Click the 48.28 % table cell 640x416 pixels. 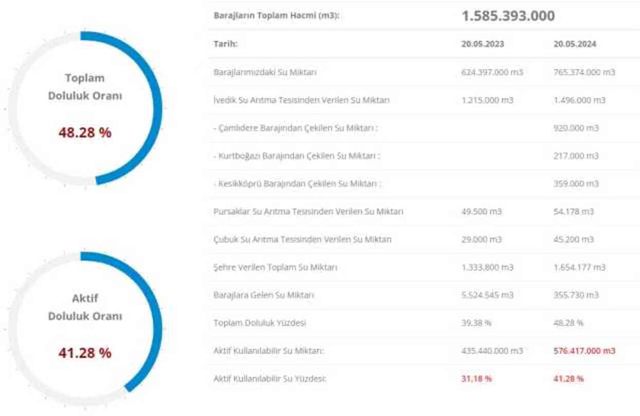tap(569, 323)
